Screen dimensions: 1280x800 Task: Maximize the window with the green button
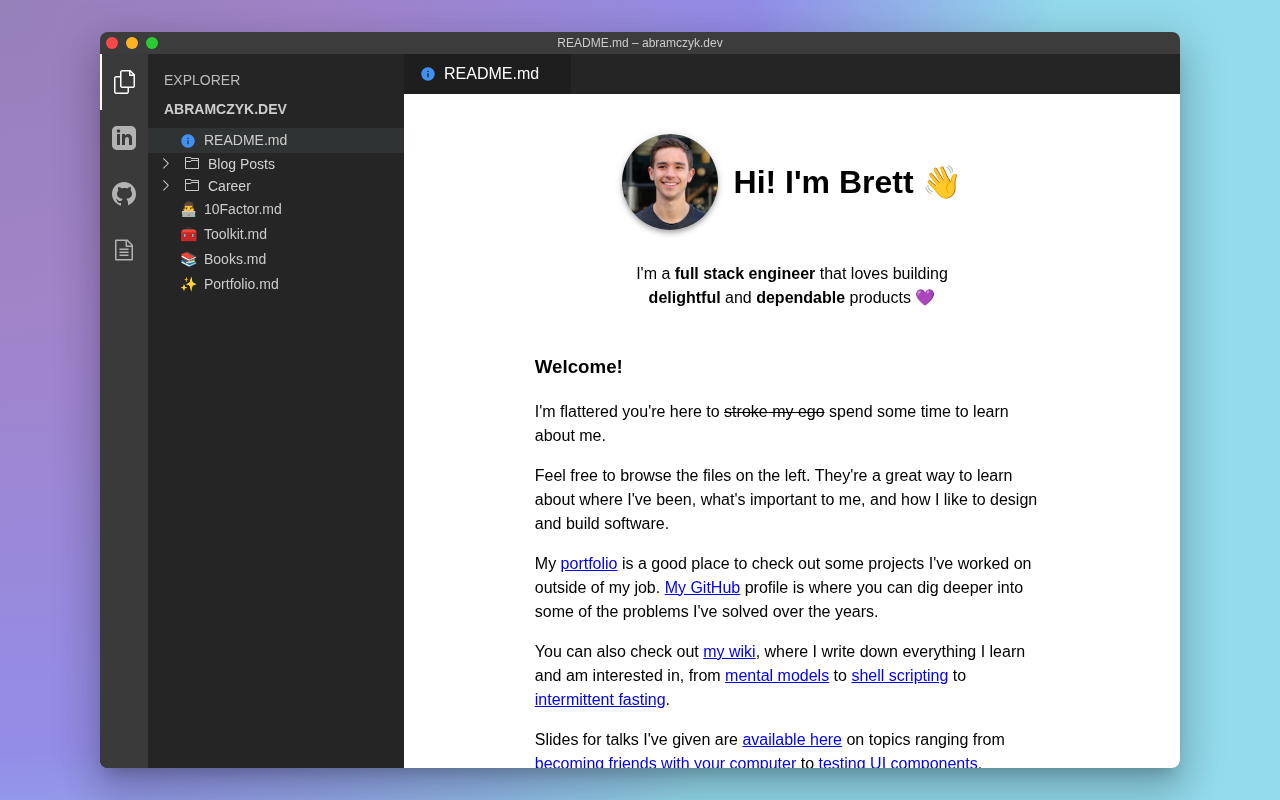coord(152,43)
